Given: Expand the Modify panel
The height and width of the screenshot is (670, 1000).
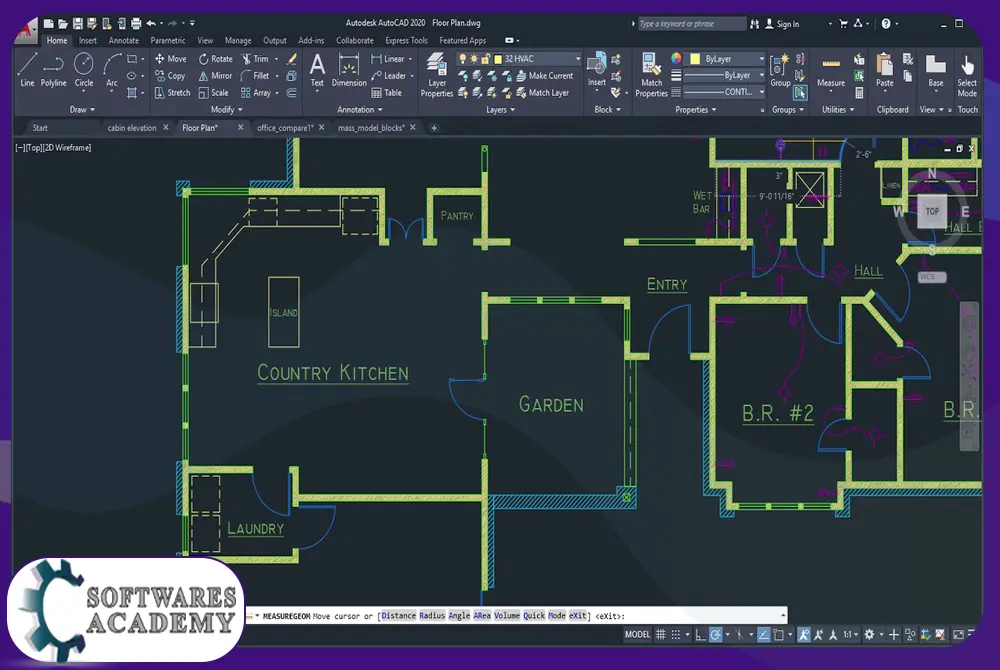Looking at the screenshot, I should (226, 110).
